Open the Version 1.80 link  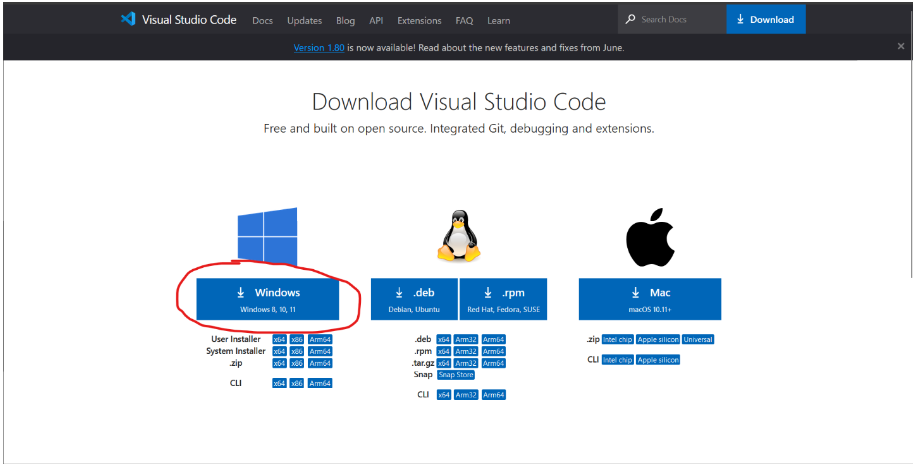pyautogui.click(x=319, y=48)
